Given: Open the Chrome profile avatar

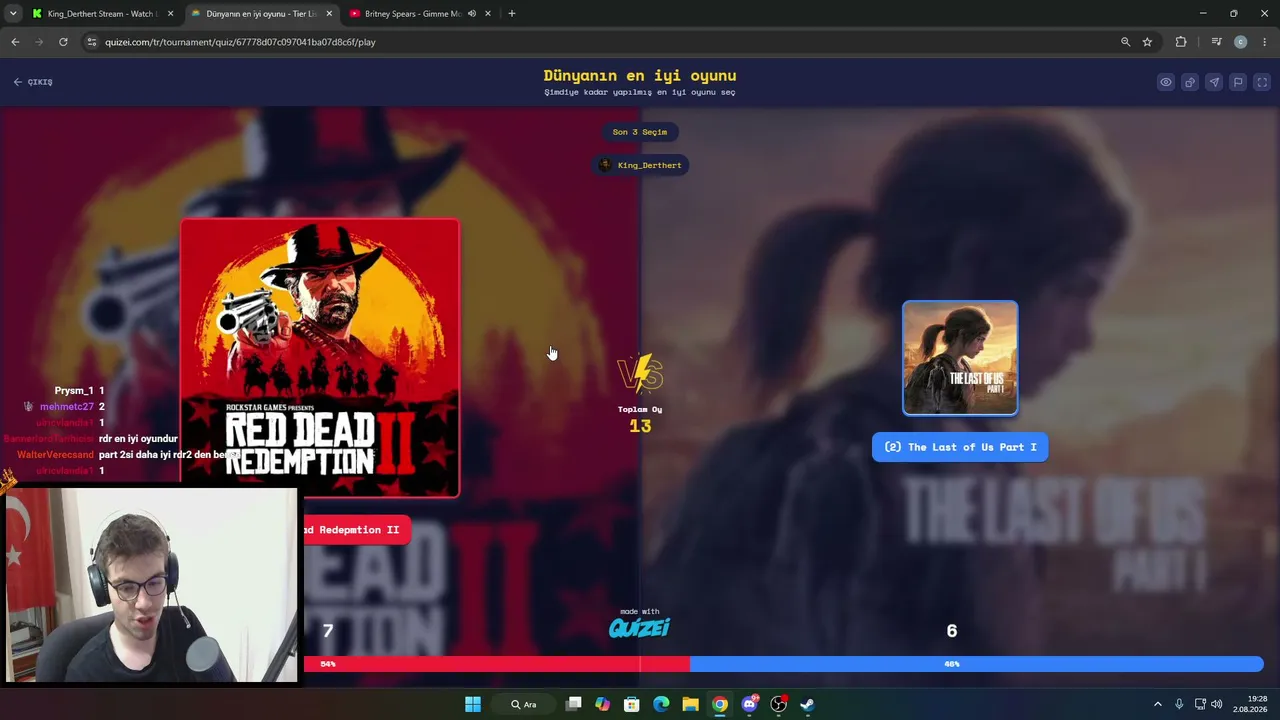Looking at the screenshot, I should point(1241,42).
